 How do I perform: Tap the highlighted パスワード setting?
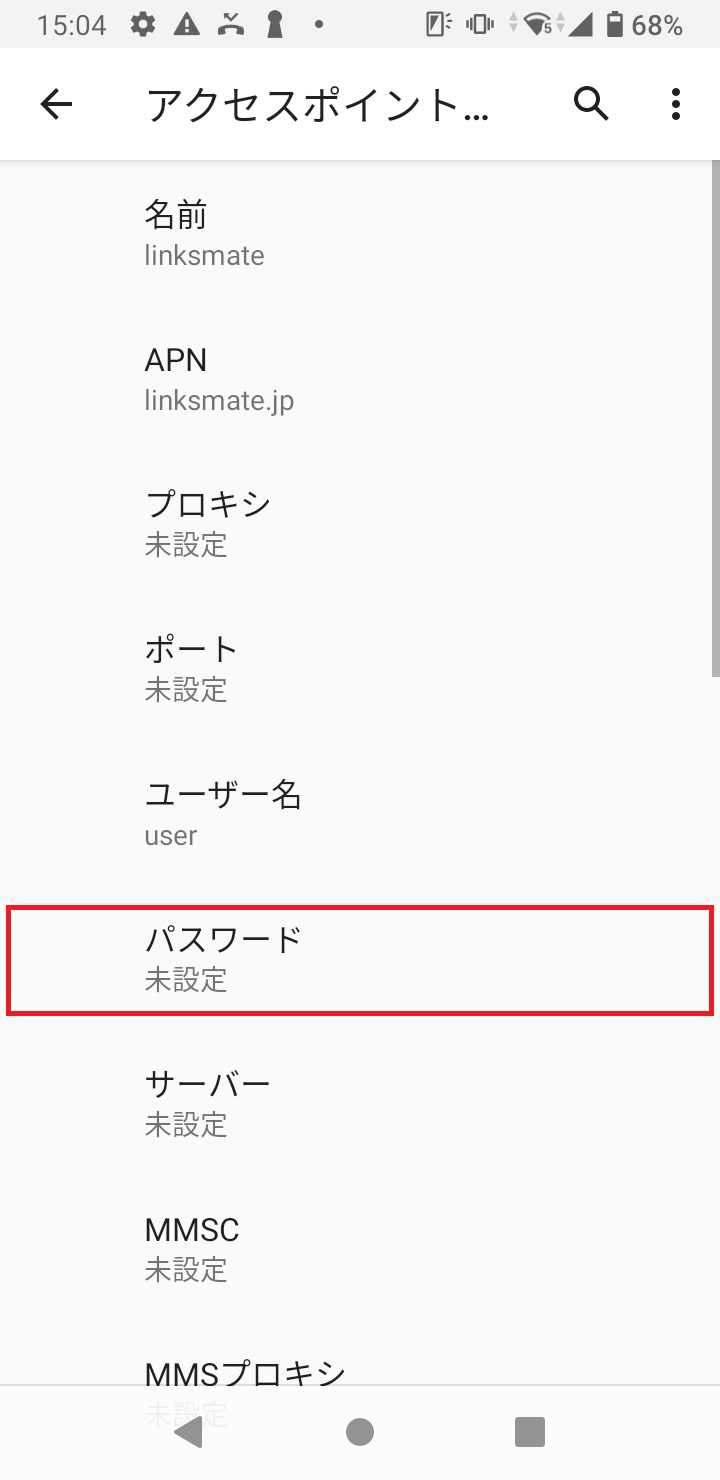click(360, 960)
